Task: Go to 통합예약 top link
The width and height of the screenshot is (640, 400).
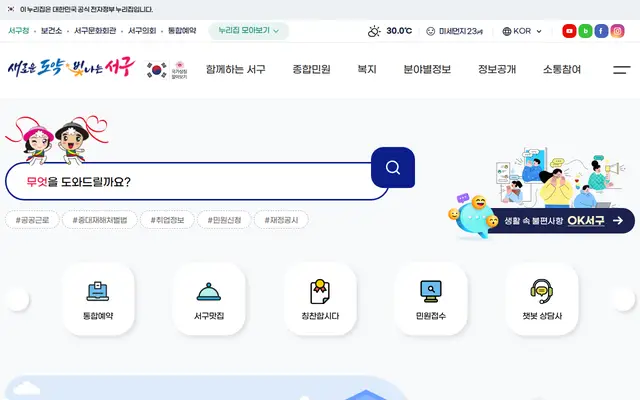Action: (x=182, y=31)
